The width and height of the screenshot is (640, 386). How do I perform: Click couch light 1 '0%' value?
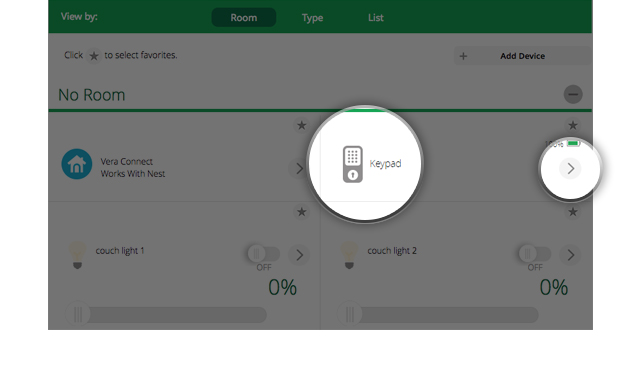coord(282,287)
